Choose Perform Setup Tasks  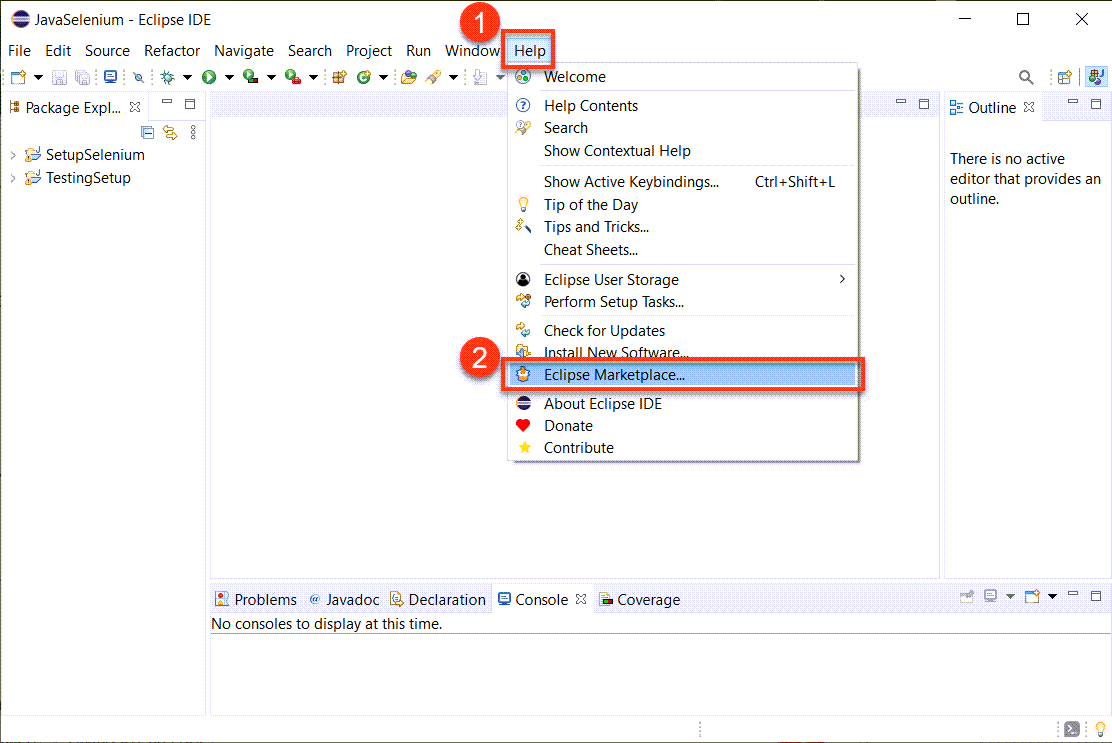pos(684,302)
